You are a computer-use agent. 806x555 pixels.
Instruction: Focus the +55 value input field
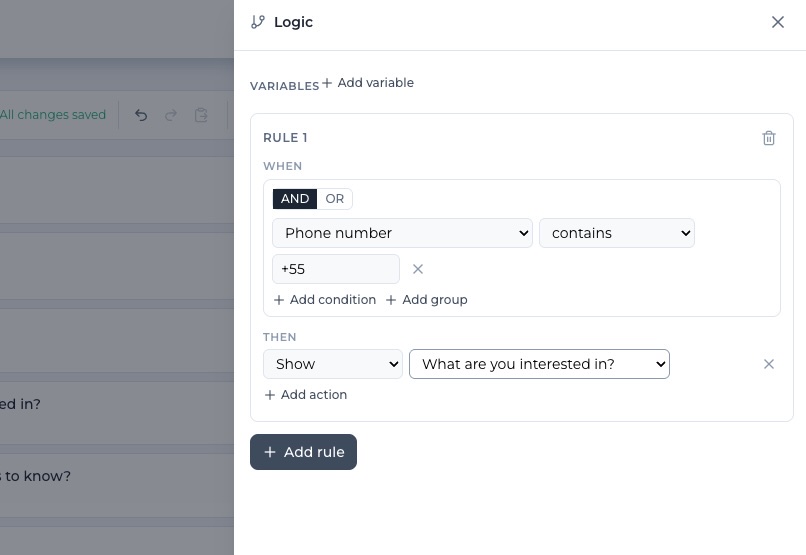(x=336, y=269)
